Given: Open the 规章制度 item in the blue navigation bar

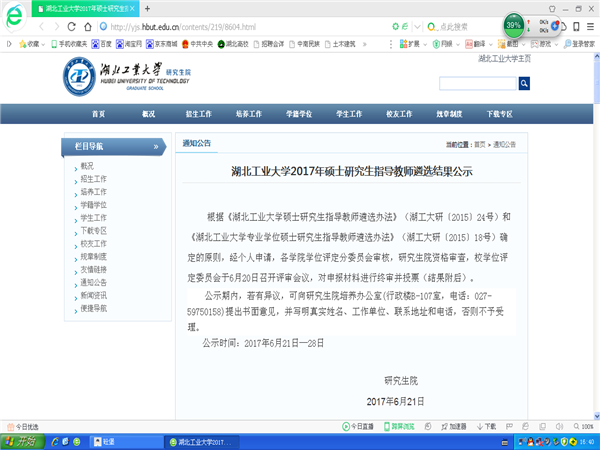Looking at the screenshot, I should tap(449, 114).
